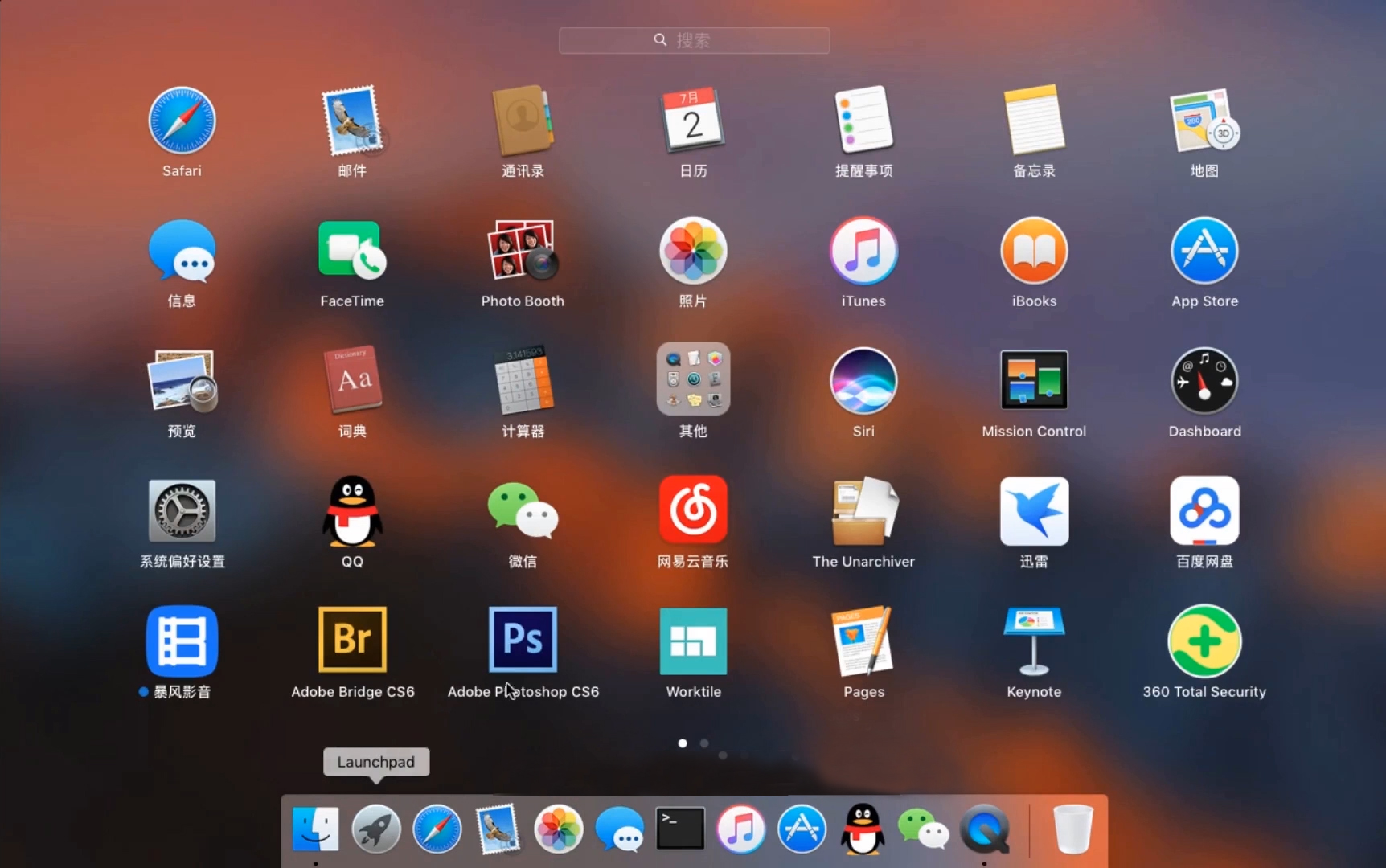The image size is (1386, 868).
Task: Open 微信 from the Launchpad grid
Action: pos(523,511)
